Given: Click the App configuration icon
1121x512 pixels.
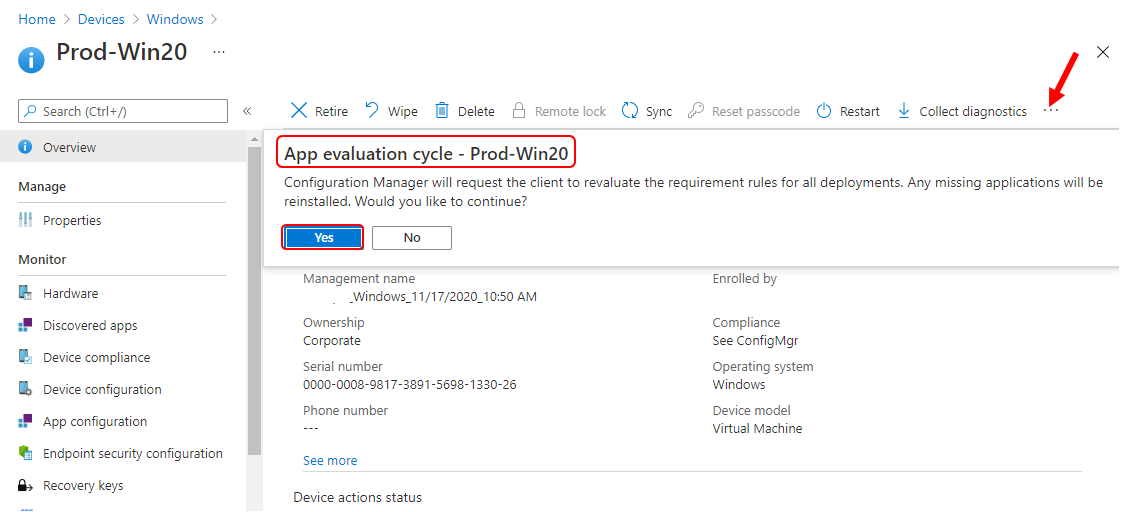Looking at the screenshot, I should click(x=26, y=421).
